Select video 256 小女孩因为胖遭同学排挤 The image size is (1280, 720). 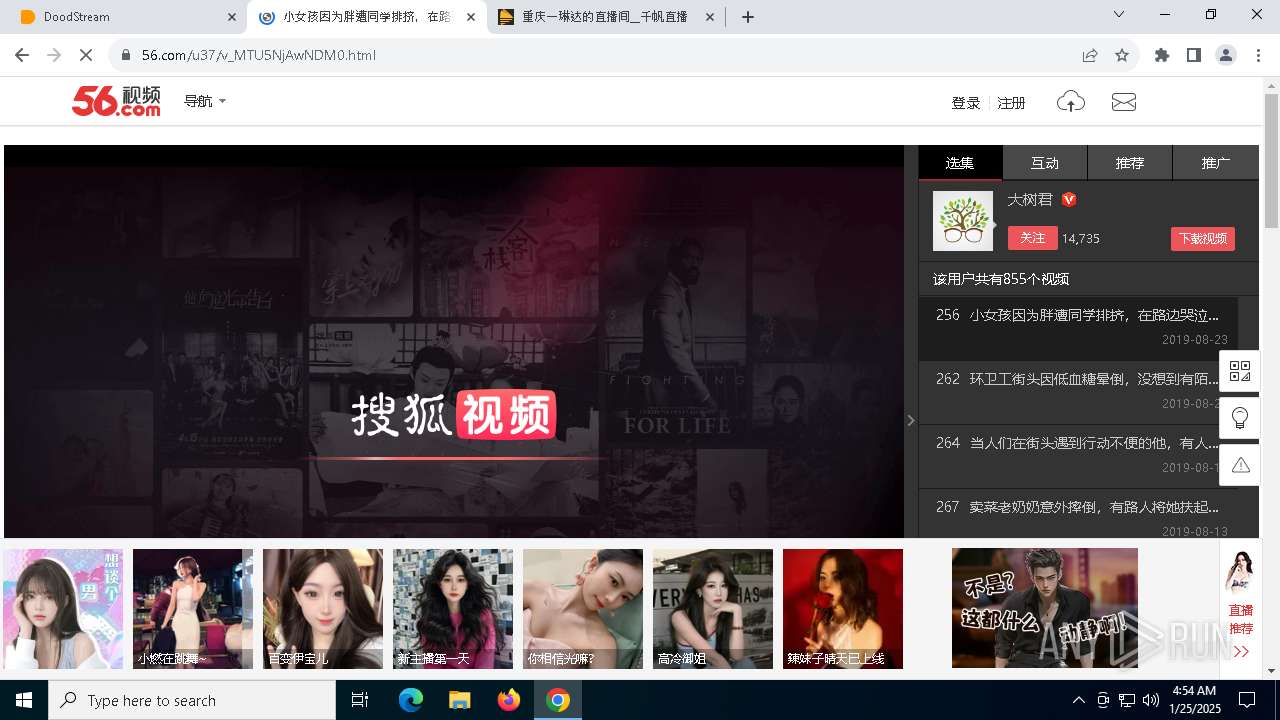(x=1078, y=328)
